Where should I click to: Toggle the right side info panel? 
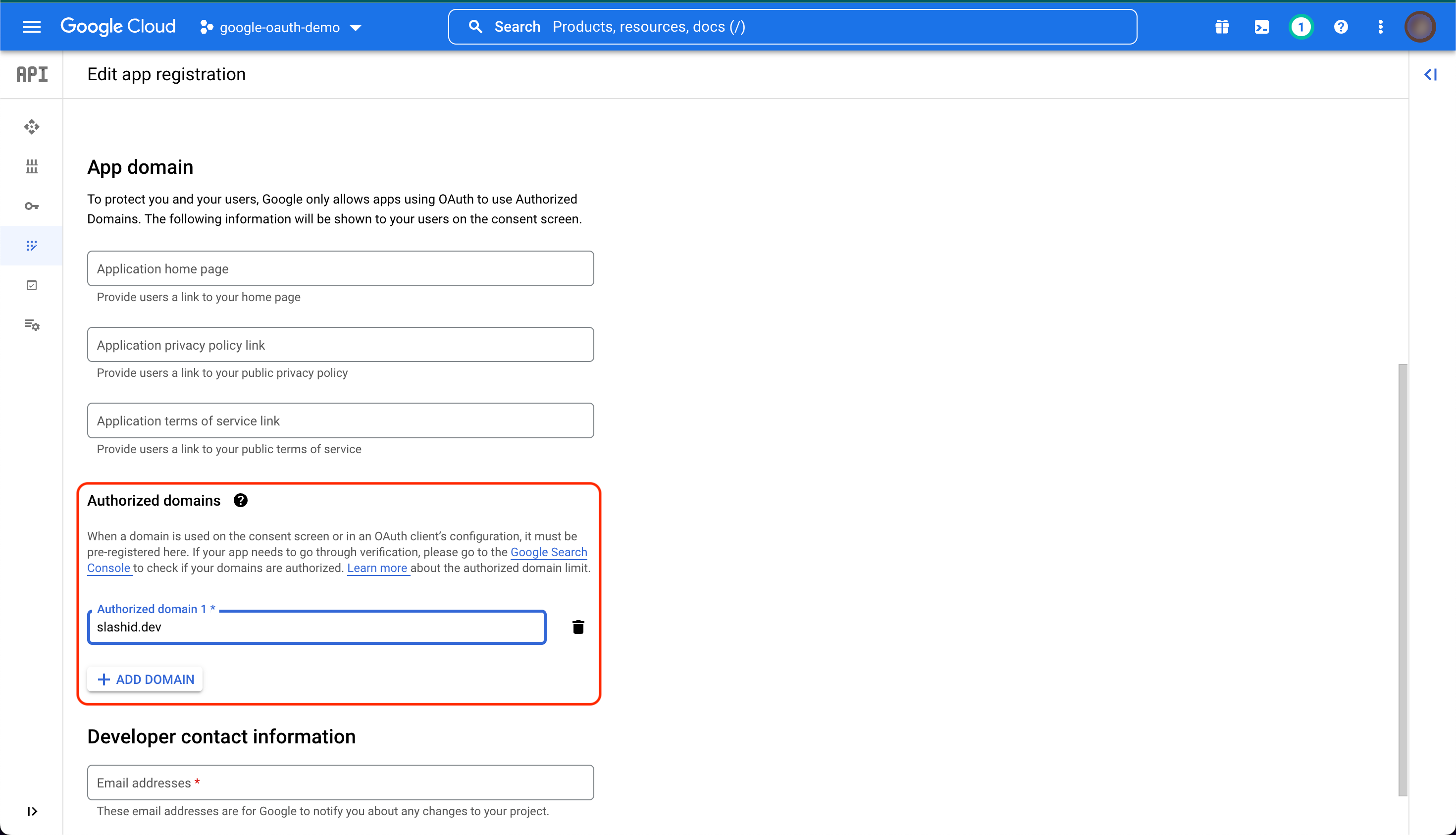point(1430,75)
